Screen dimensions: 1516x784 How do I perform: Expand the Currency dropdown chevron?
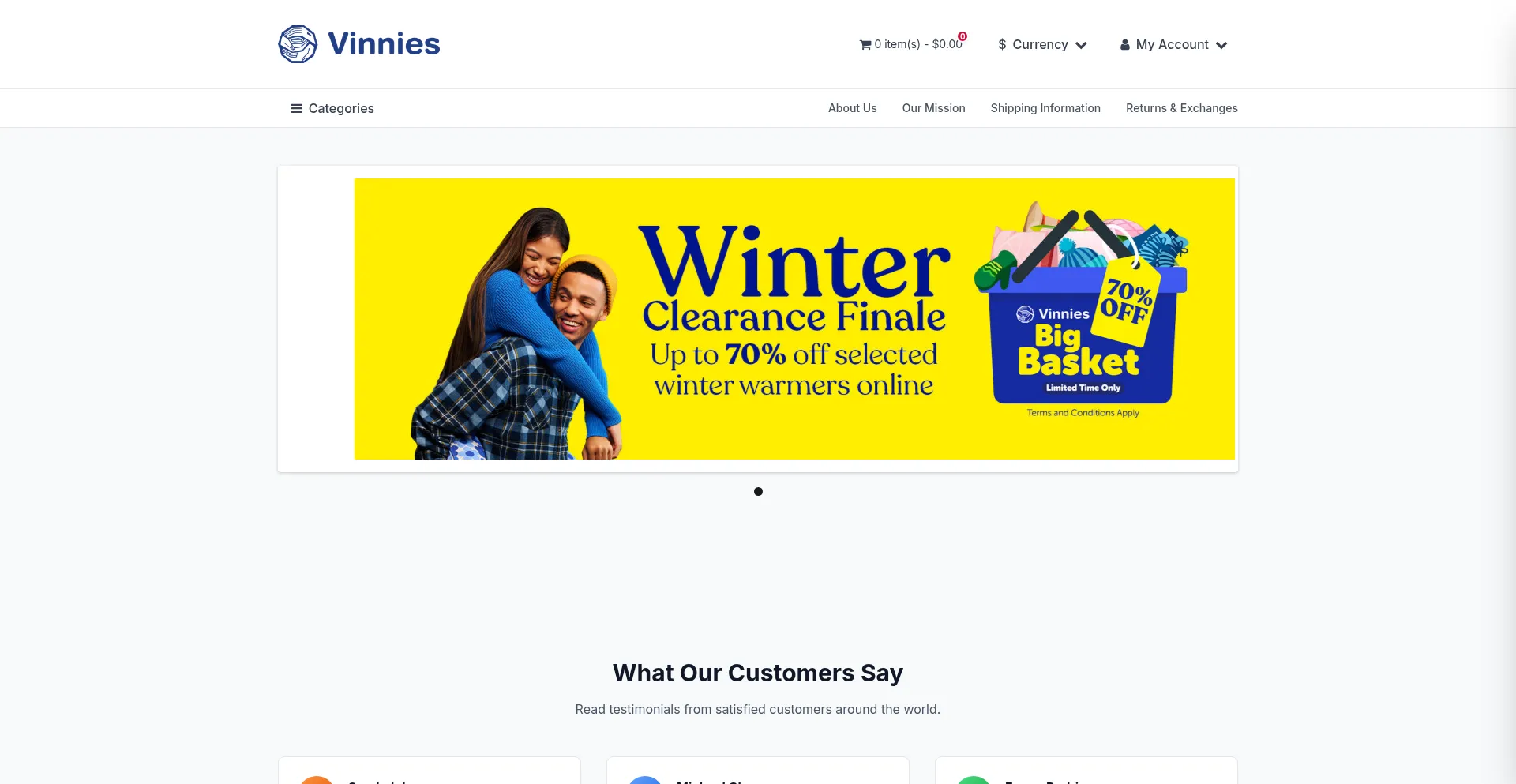(1081, 45)
